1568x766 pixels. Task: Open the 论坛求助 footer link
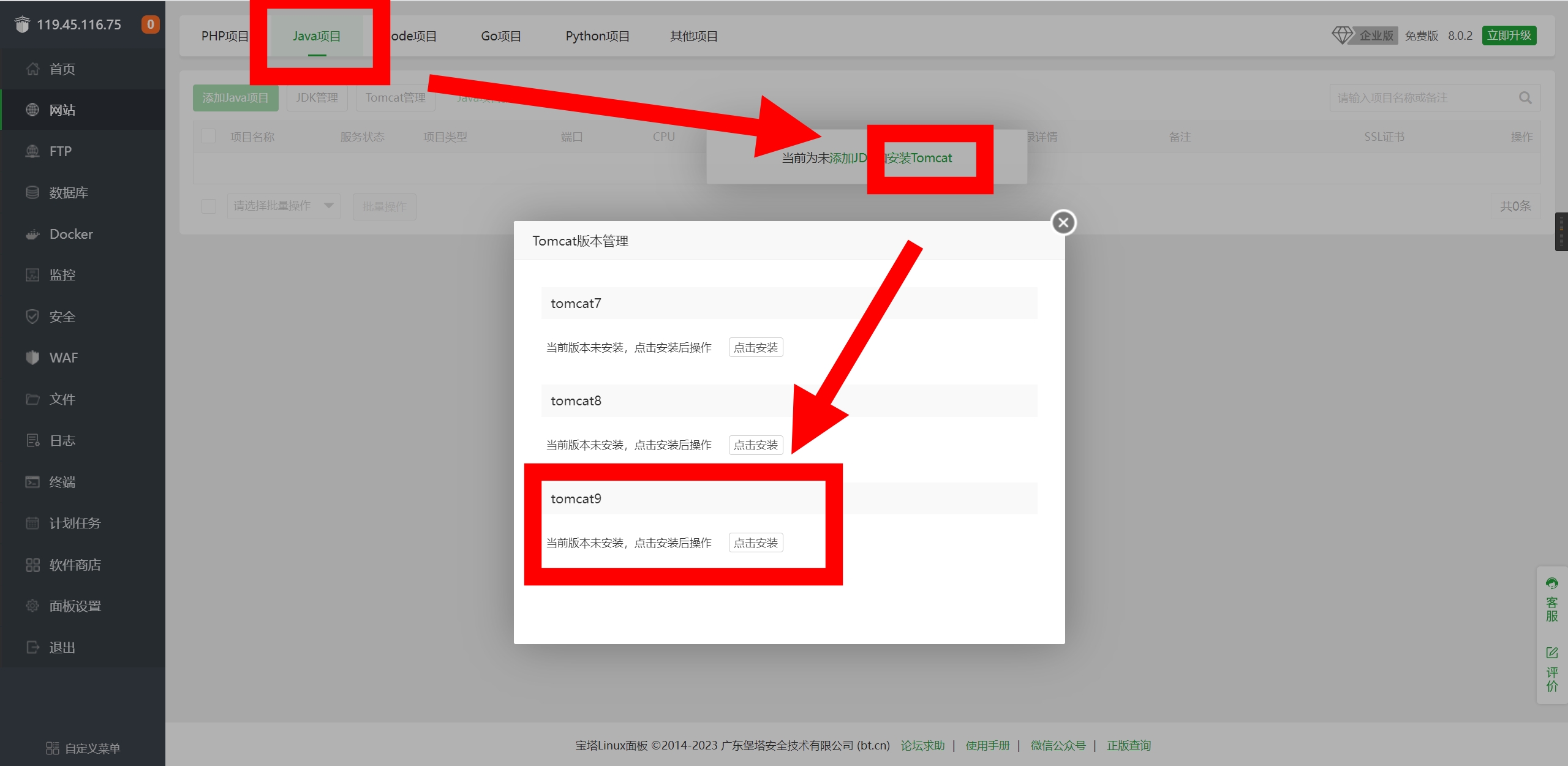pos(922,746)
